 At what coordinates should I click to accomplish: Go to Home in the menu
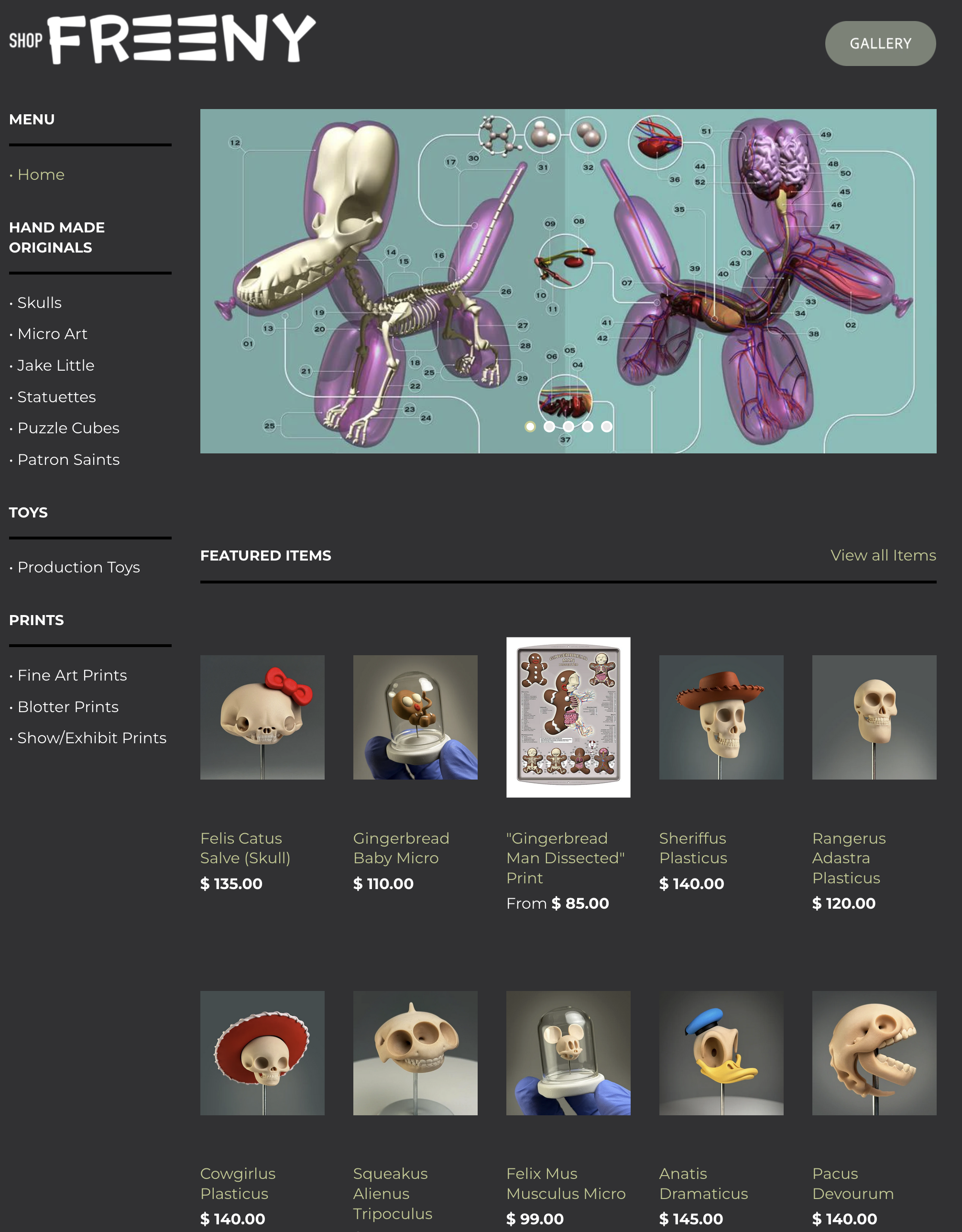(41, 175)
